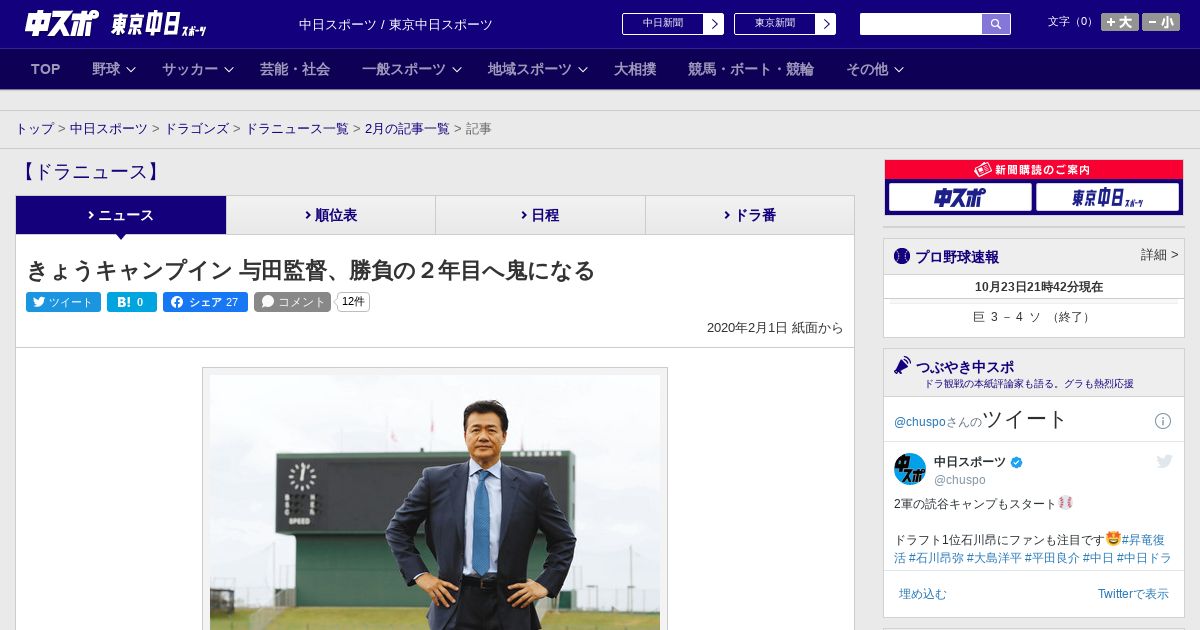Viewport: 1200px width, 630px height.
Task: Open コメント comments button
Action: point(292,302)
